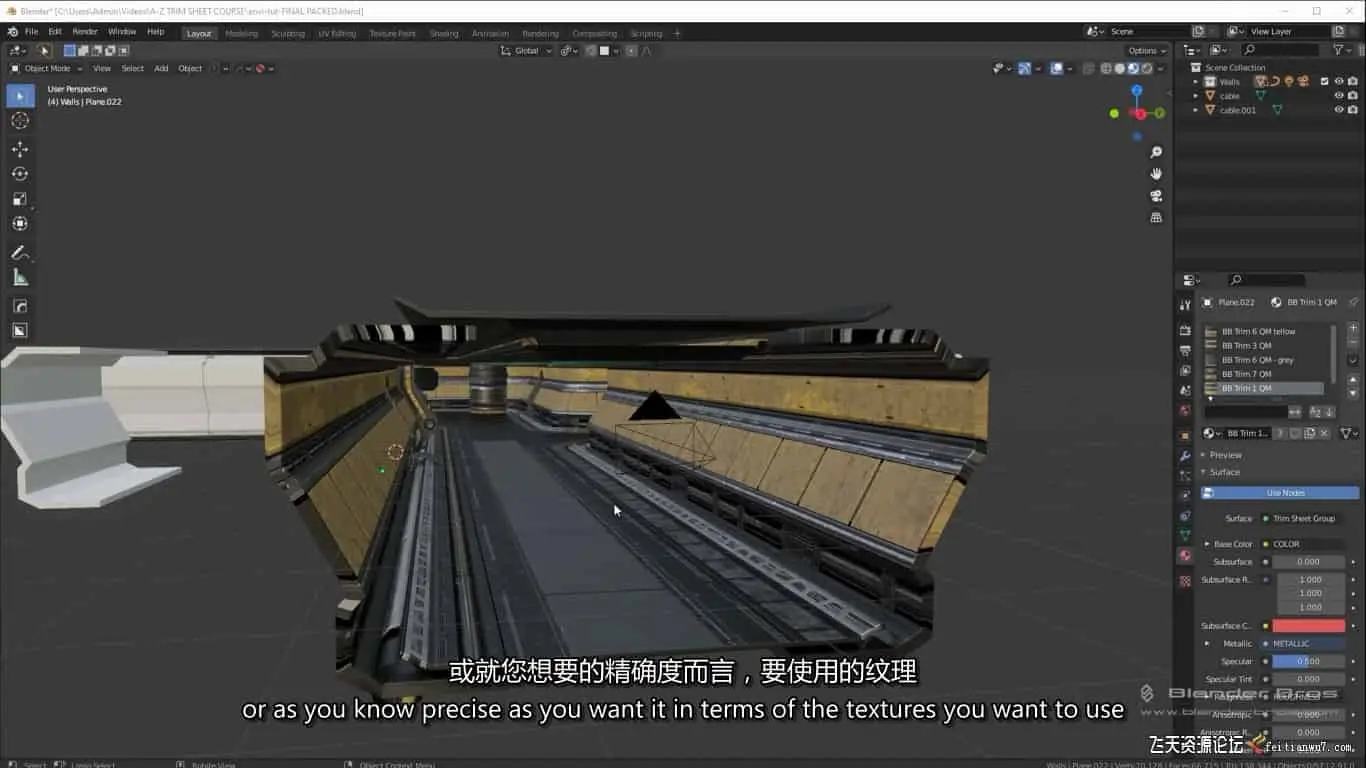
Task: Expand the cable object in outliner
Action: 1196,96
